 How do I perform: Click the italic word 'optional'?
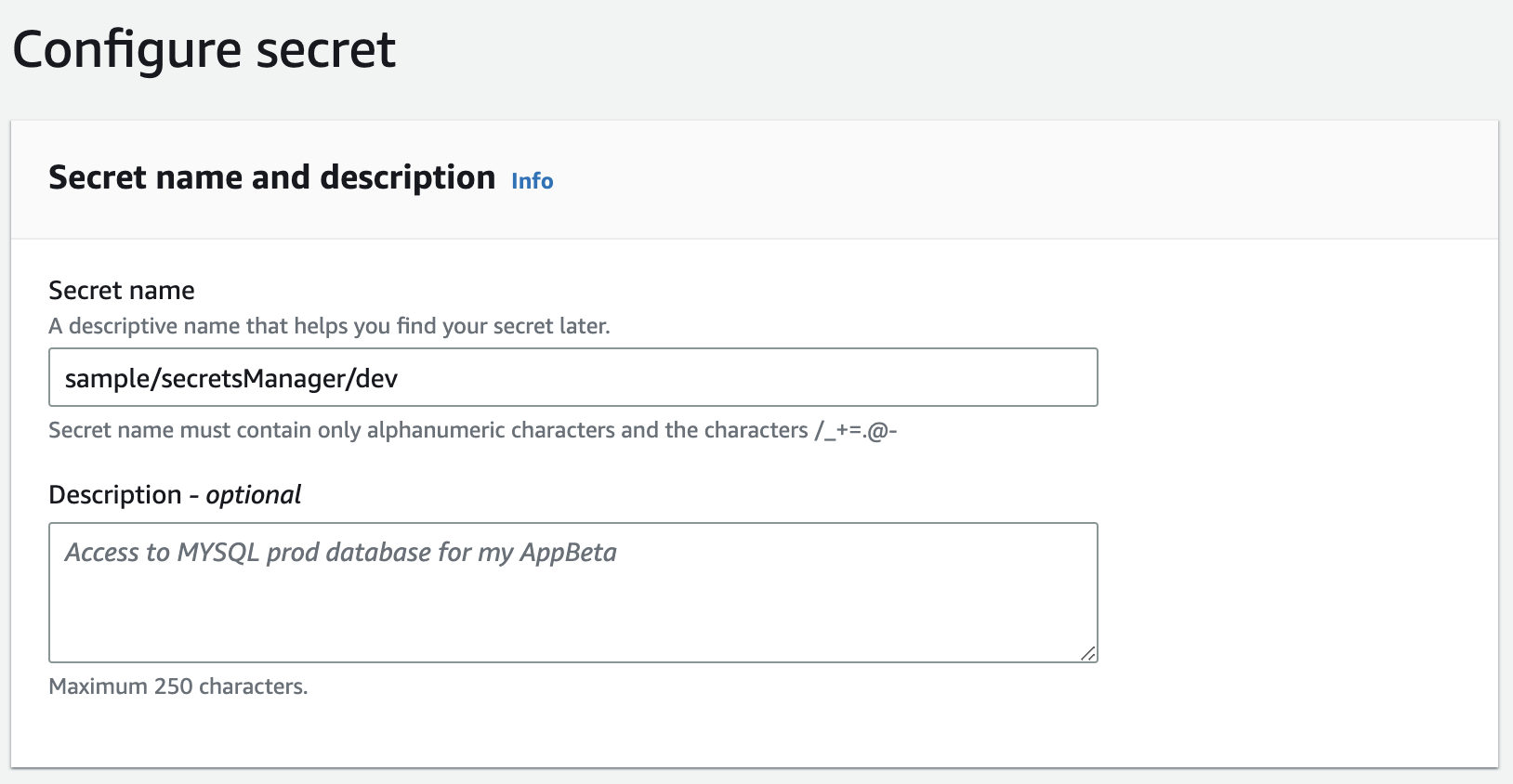tap(254, 495)
